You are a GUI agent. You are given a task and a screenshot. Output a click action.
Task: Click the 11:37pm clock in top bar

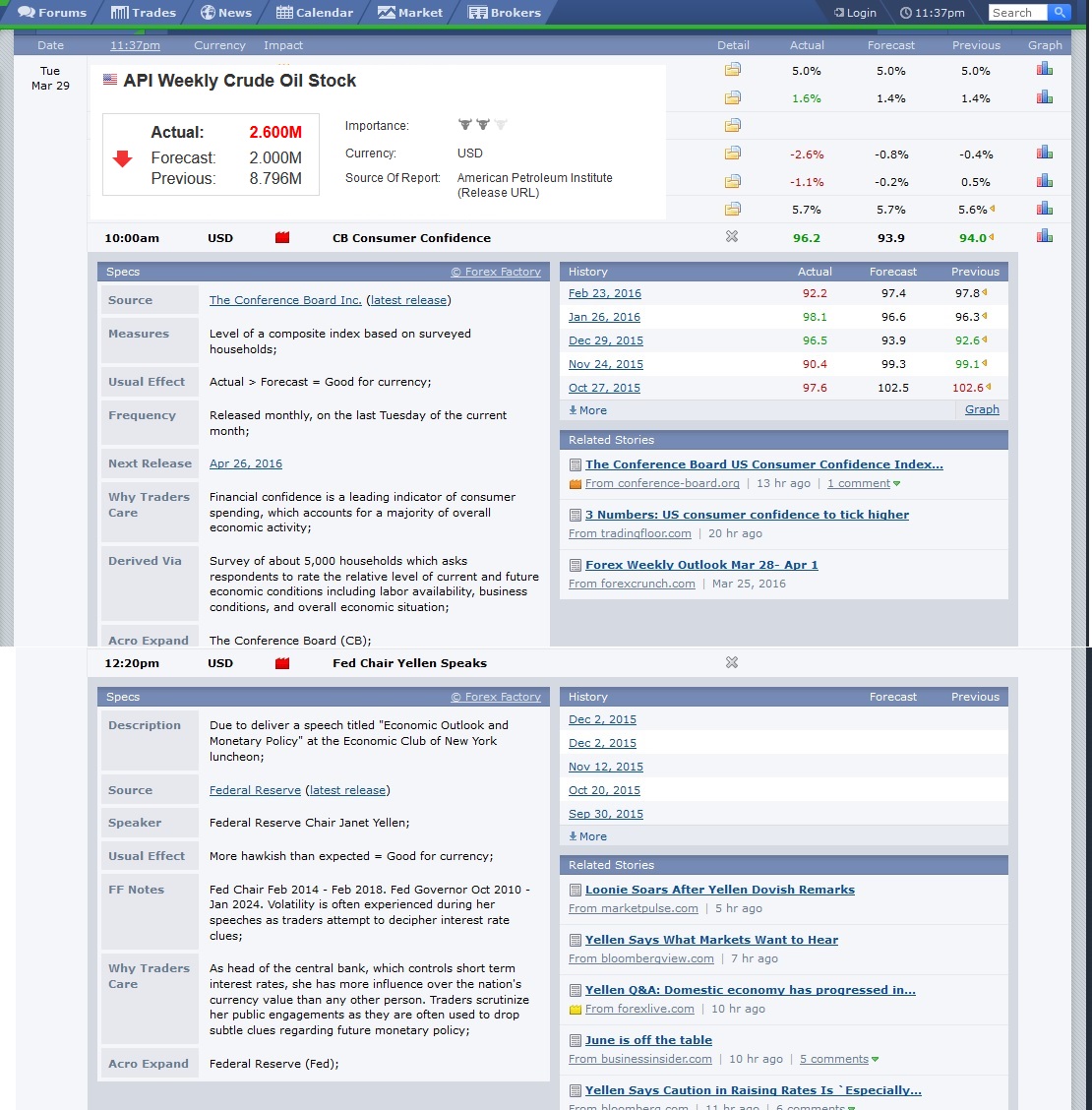pos(932,13)
